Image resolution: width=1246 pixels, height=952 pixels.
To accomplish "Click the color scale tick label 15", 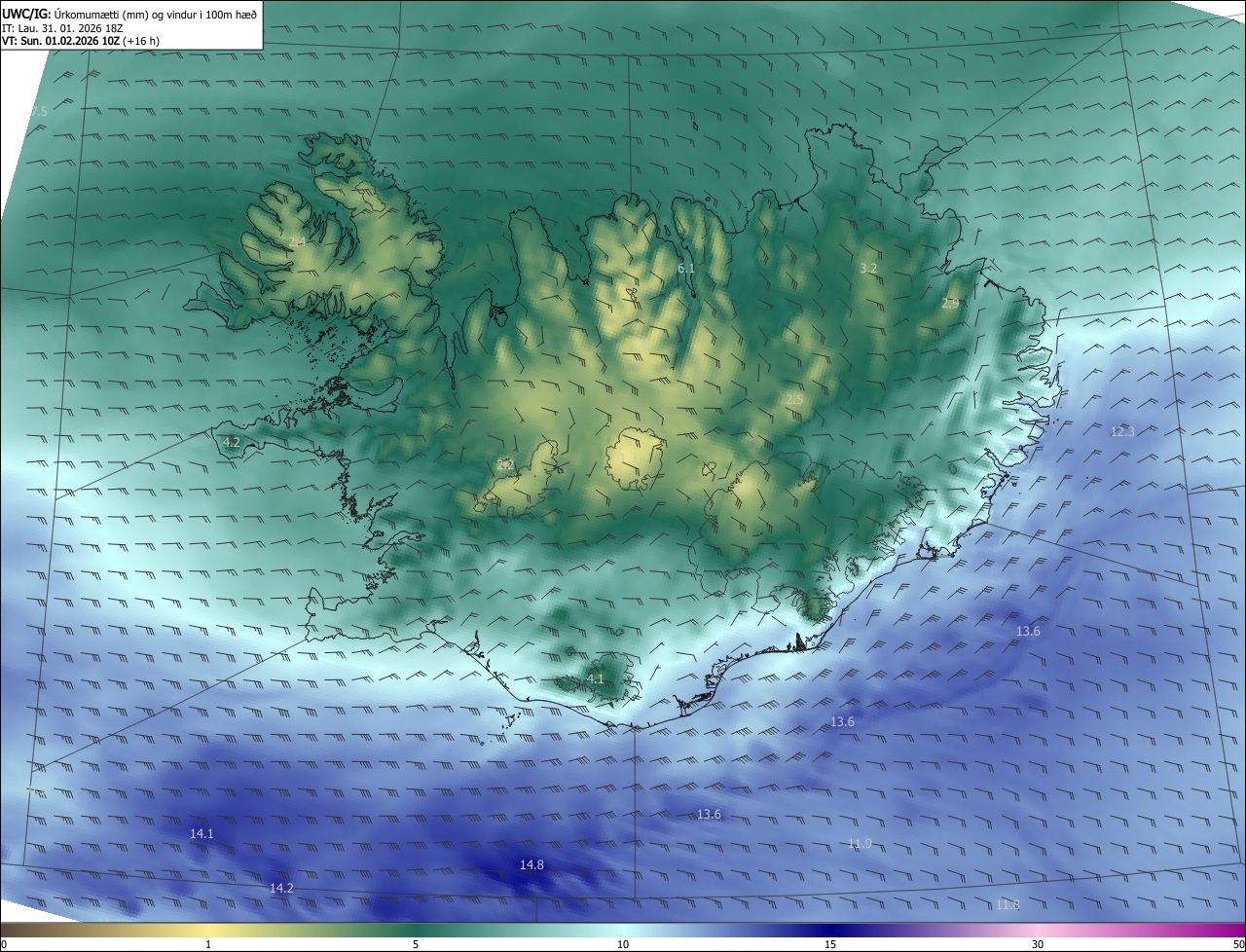I will (830, 944).
